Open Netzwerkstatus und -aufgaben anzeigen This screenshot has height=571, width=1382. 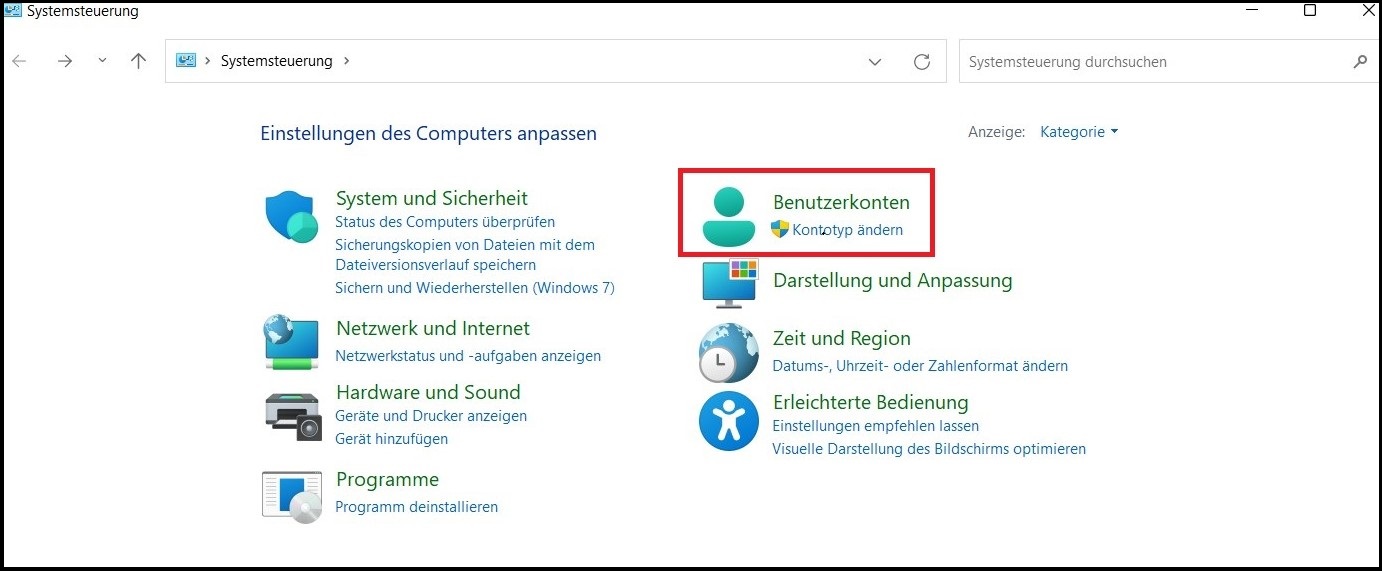[x=468, y=356]
